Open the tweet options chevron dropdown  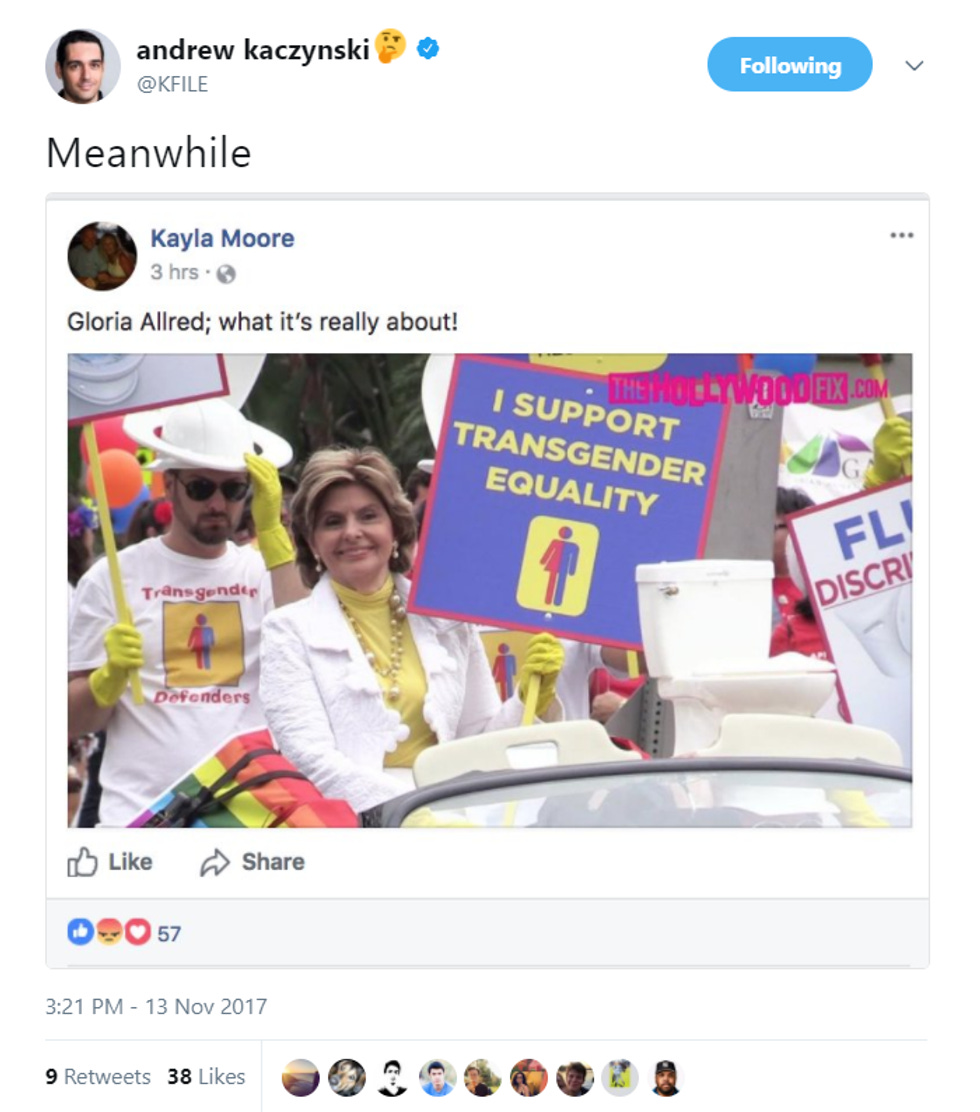point(914,65)
